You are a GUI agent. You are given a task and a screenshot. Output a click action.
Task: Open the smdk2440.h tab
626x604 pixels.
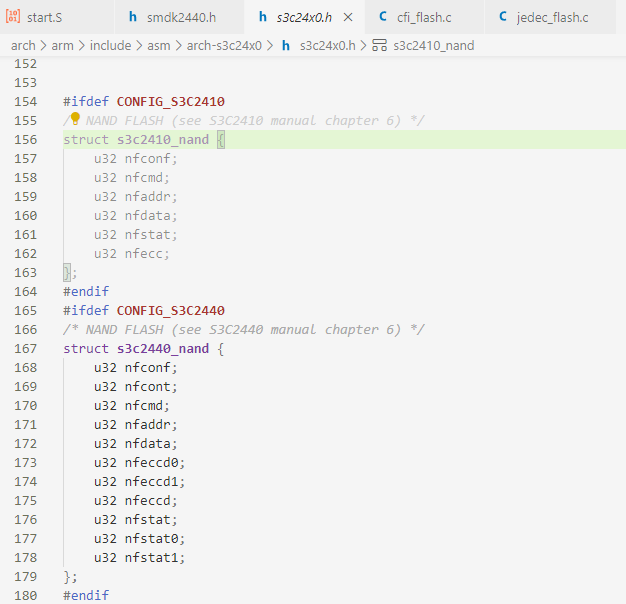179,17
